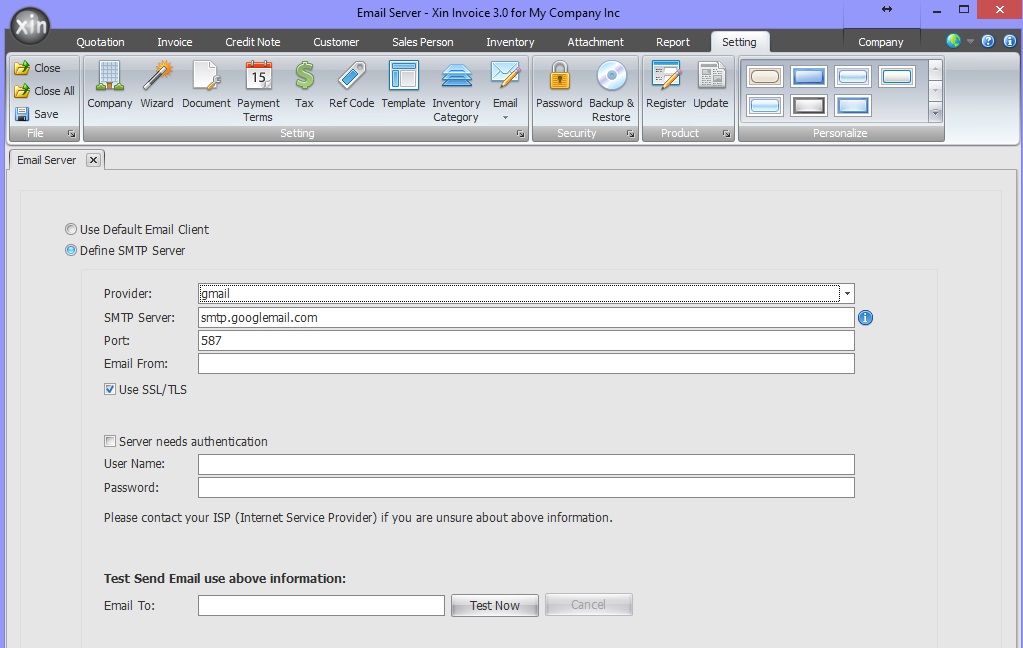Open the Credit Note tab
The height and width of the screenshot is (648, 1023).
252,42
